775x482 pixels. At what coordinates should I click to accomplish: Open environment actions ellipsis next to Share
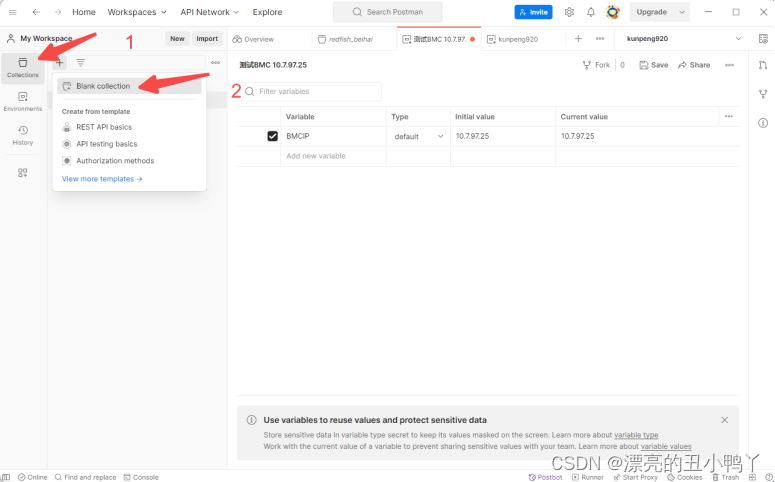(x=730, y=65)
